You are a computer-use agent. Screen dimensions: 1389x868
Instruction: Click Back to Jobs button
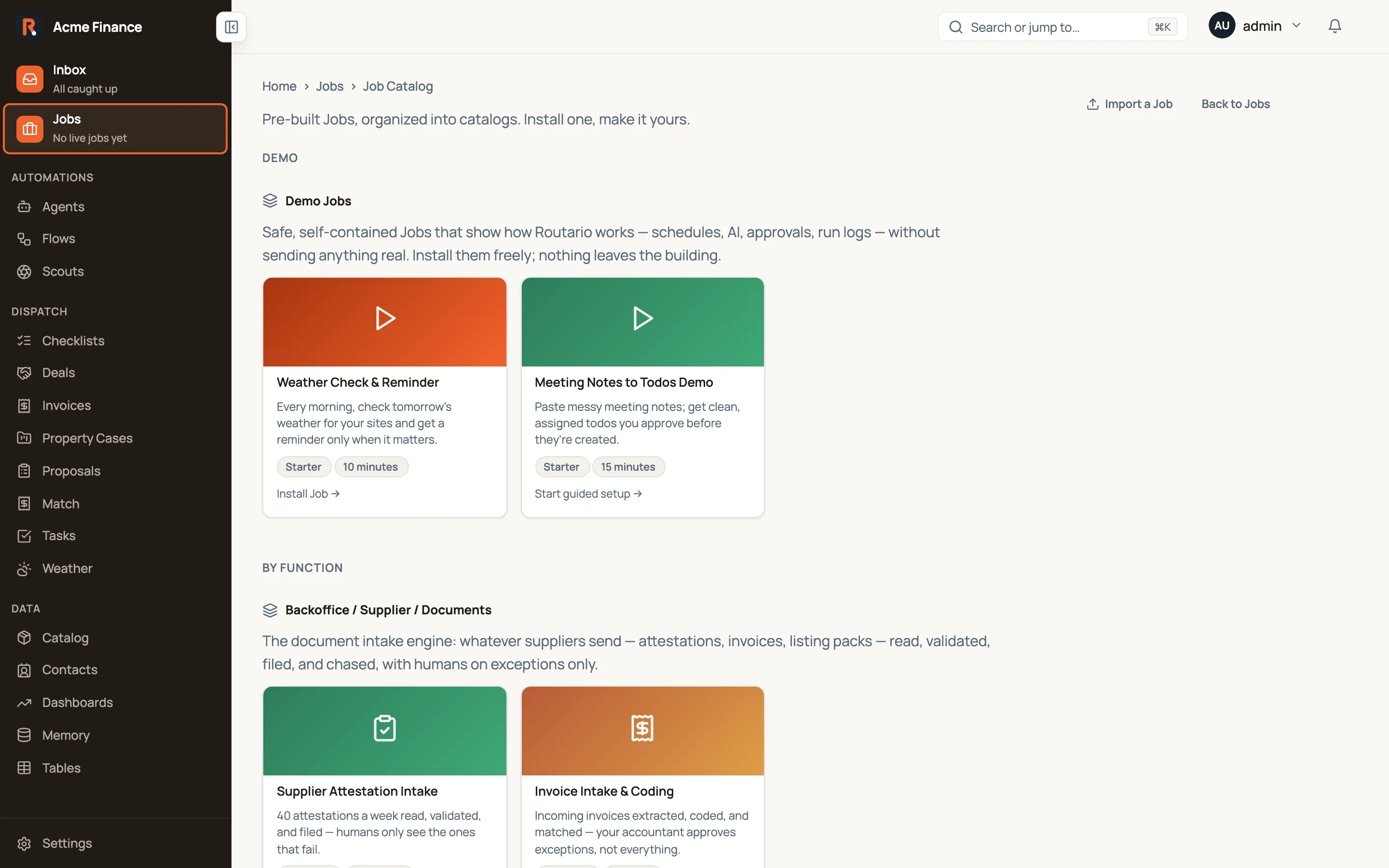(x=1235, y=104)
